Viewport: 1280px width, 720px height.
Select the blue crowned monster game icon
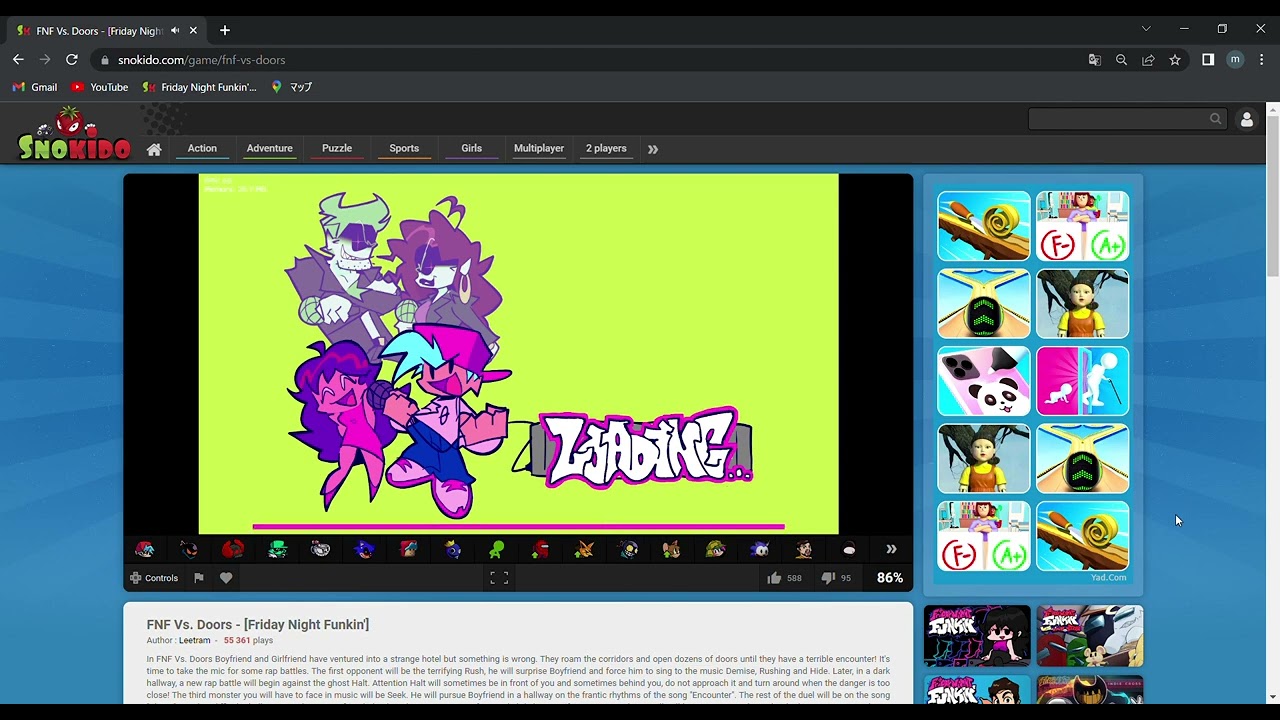(x=453, y=549)
